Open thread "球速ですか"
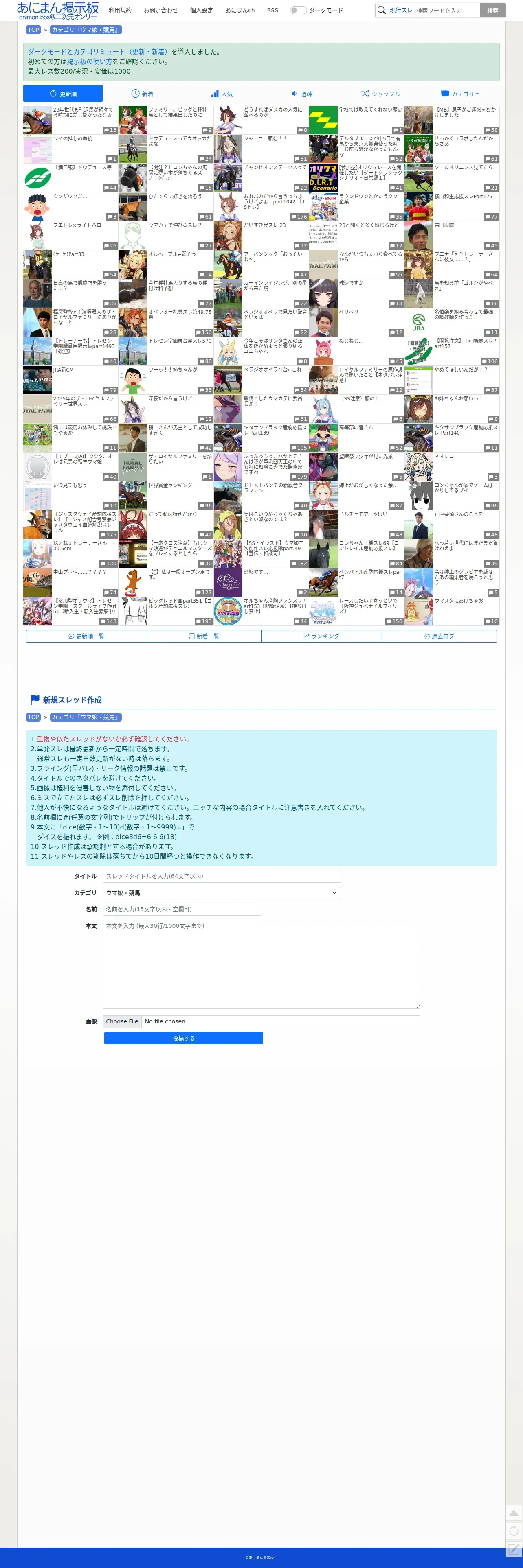 pyautogui.click(x=351, y=283)
